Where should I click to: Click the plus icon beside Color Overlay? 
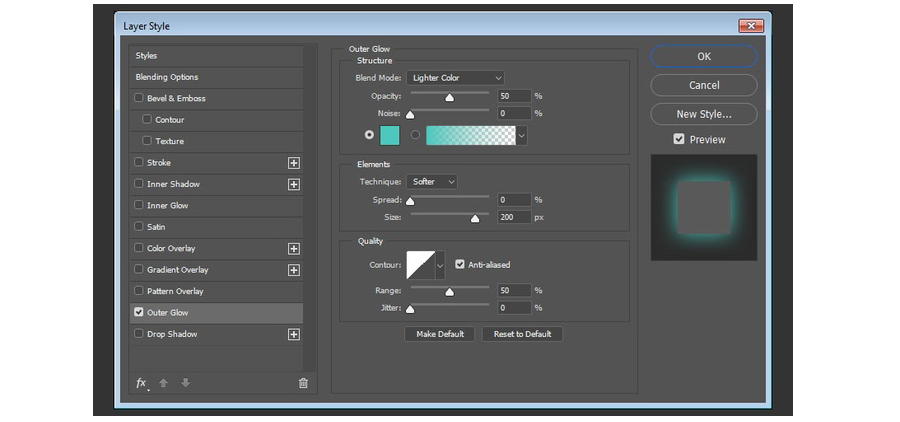click(294, 249)
